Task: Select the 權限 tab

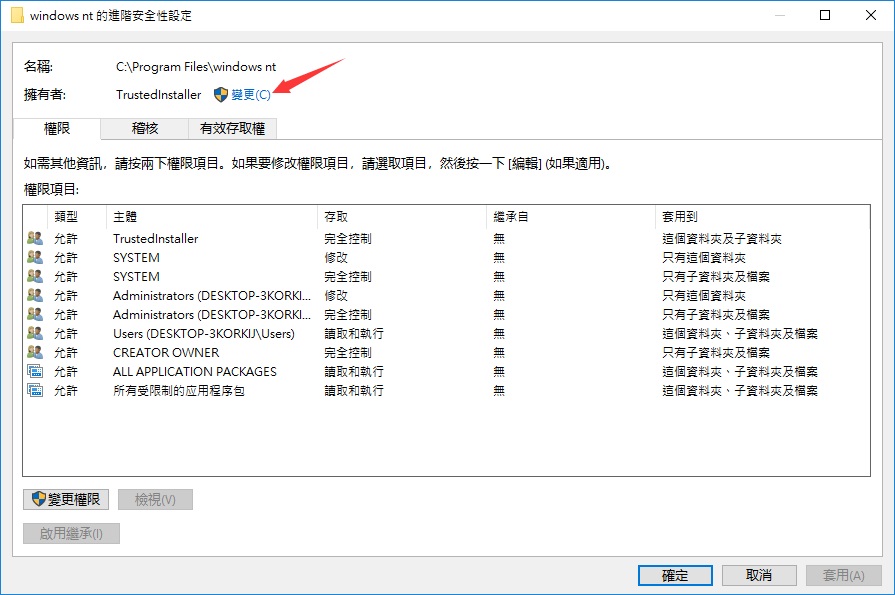Action: pos(57,128)
